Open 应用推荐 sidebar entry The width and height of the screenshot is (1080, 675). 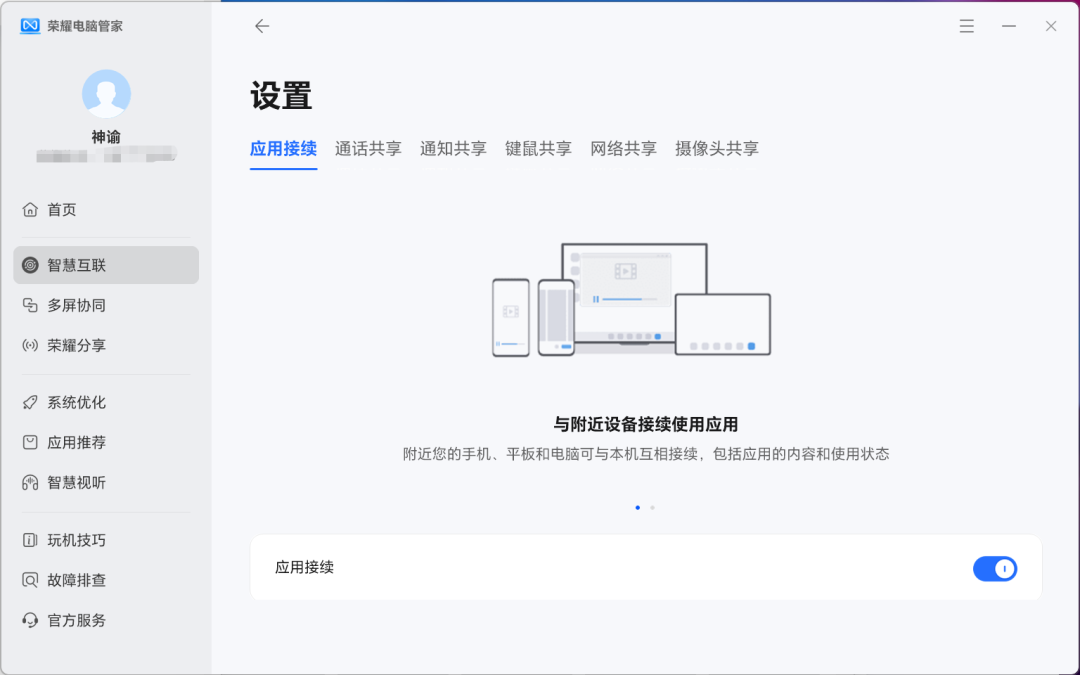coord(106,442)
